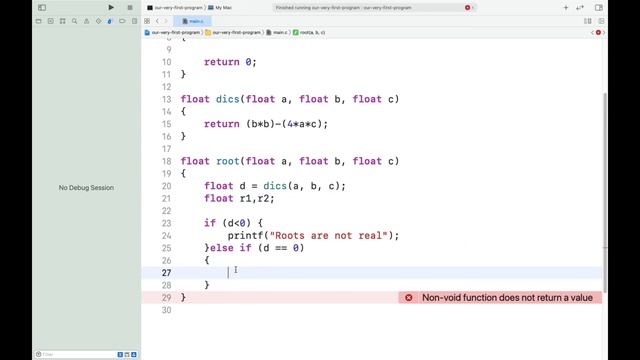Image resolution: width=640 pixels, height=360 pixels.
Task: Open our-very-first-program folder breadcrumb
Action: point(233,32)
